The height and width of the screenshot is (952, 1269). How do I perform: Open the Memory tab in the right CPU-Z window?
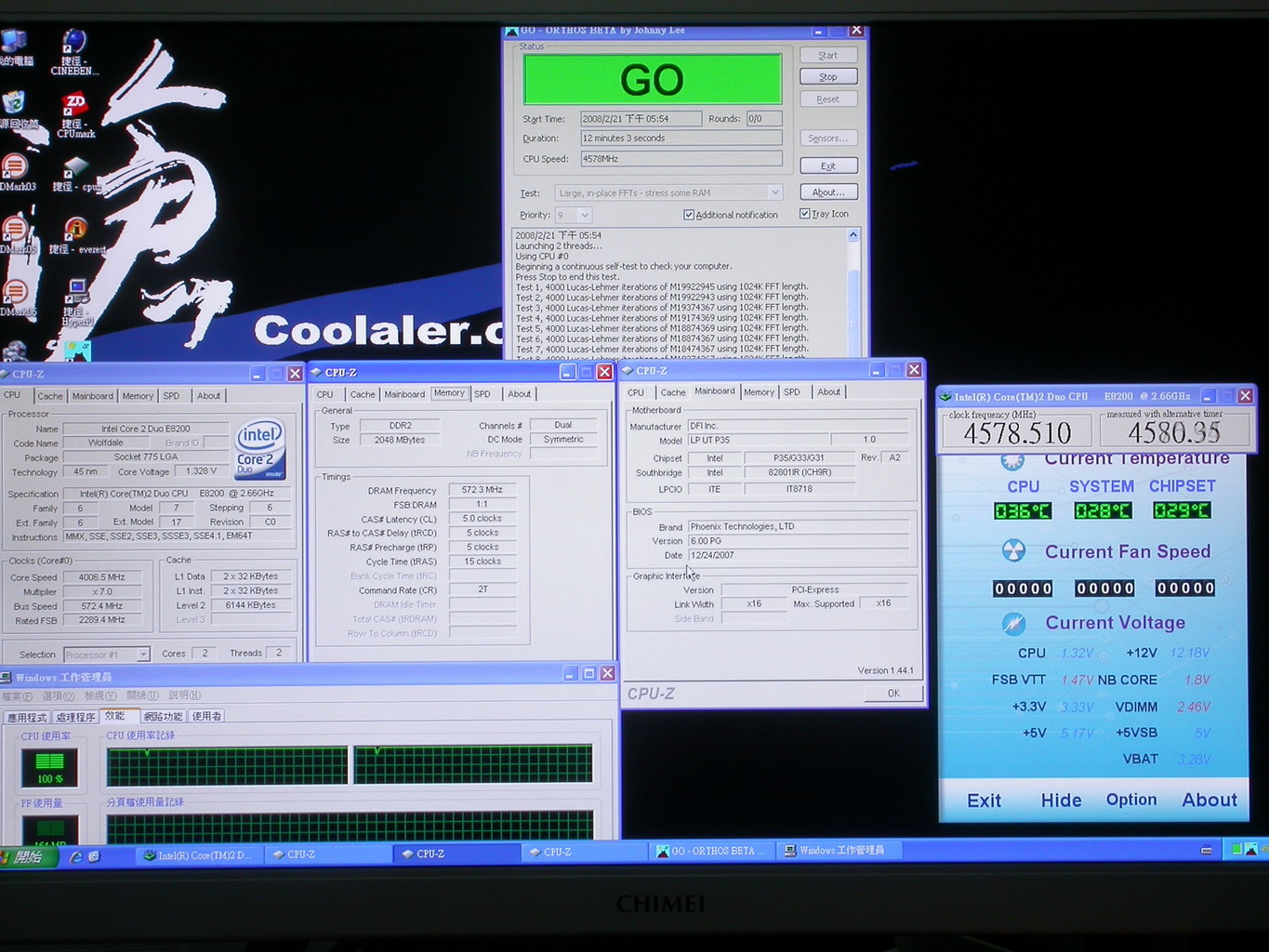tap(759, 392)
